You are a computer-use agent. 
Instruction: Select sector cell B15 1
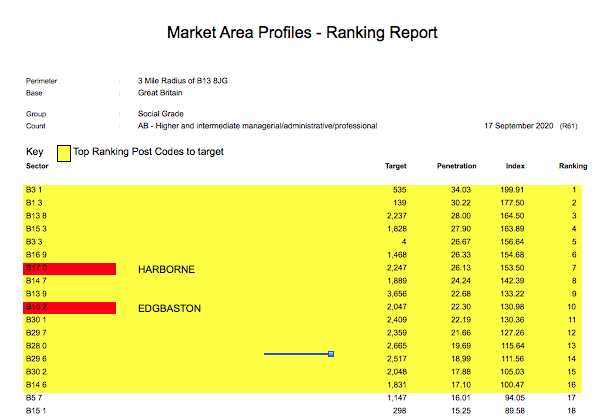(x=36, y=411)
